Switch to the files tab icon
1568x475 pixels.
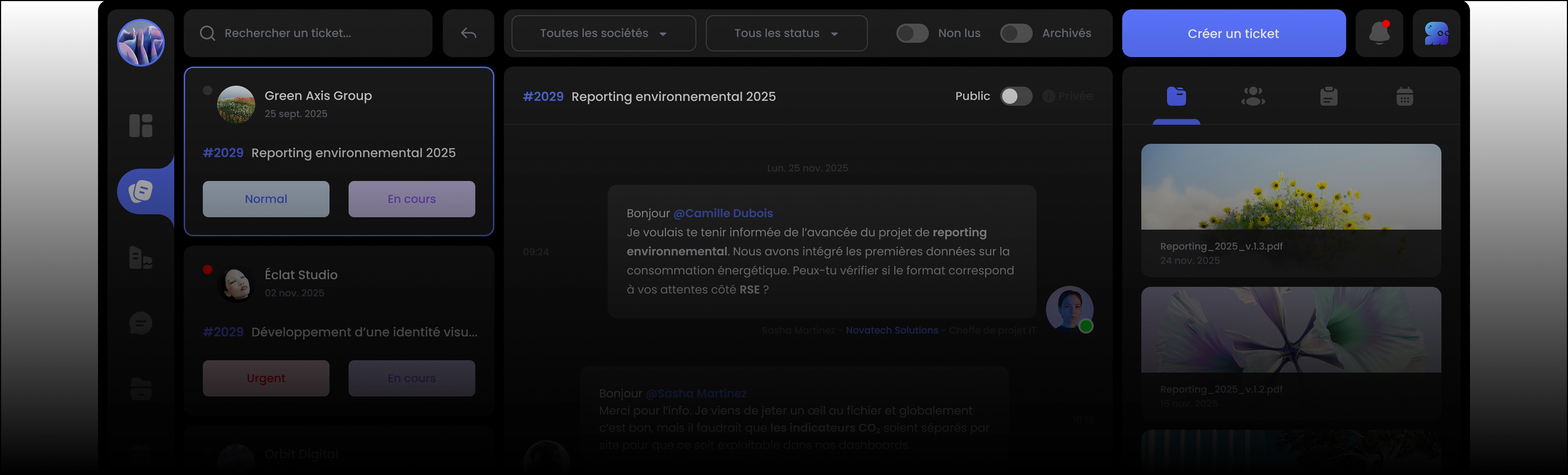(x=1176, y=96)
